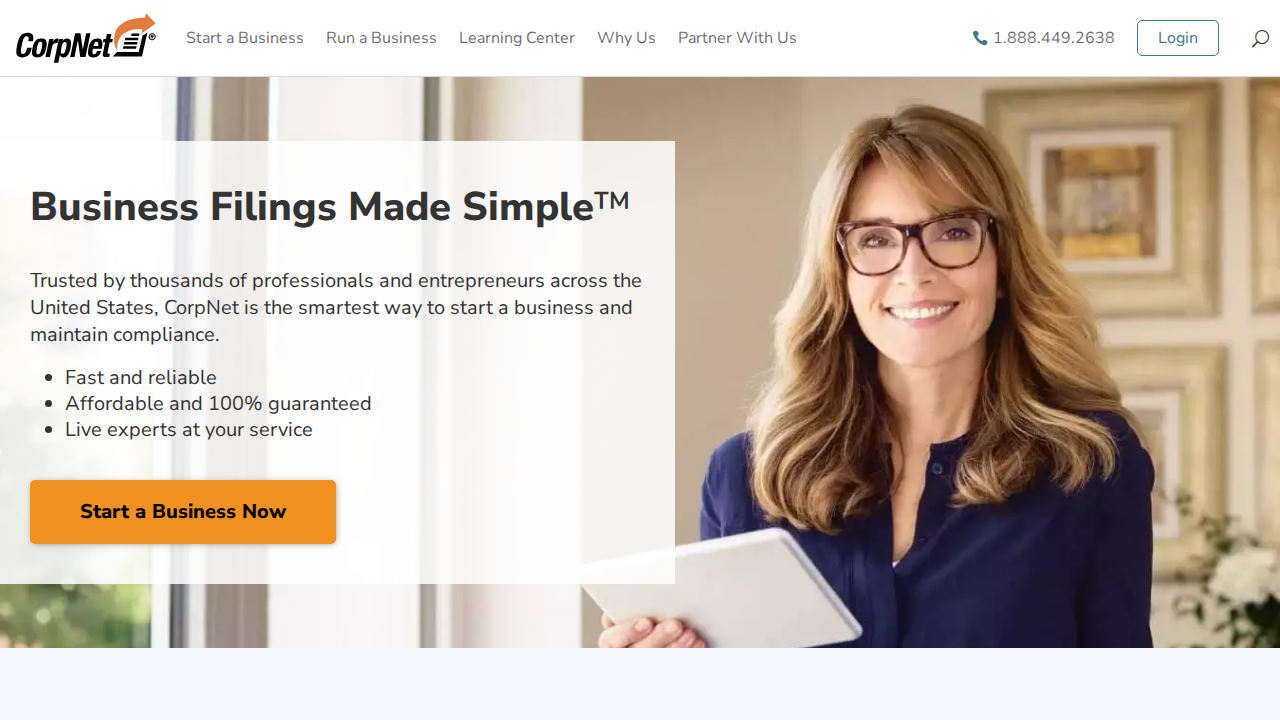This screenshot has height=720, width=1280.
Task: Click the Trusted by thousands paragraph text
Action: pyautogui.click(x=336, y=307)
